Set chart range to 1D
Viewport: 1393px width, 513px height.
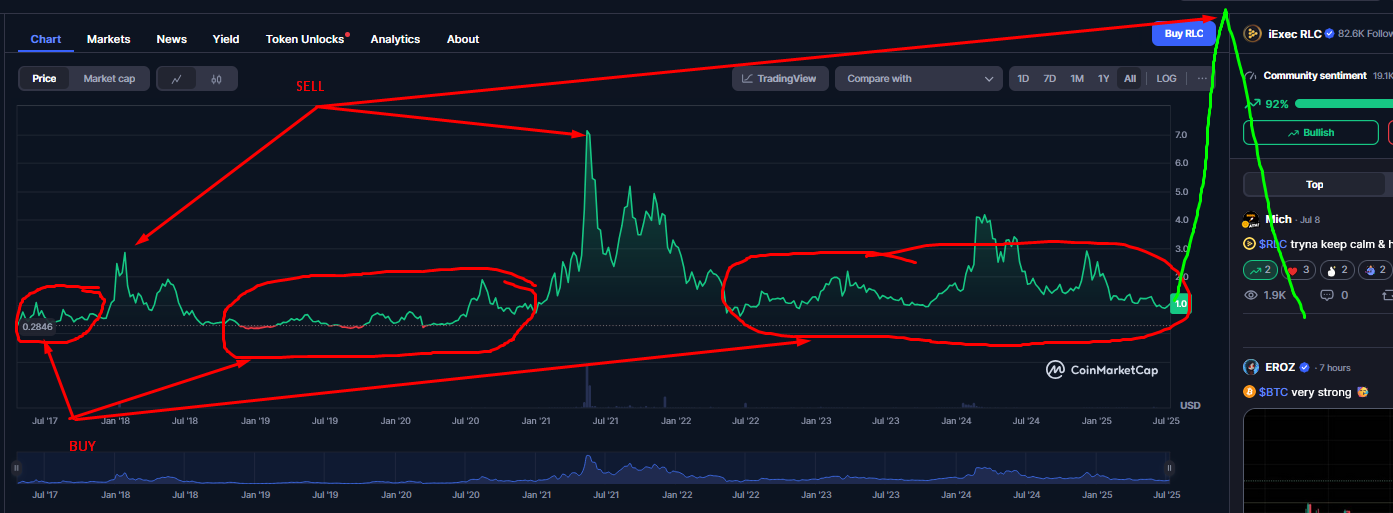tap(1023, 78)
